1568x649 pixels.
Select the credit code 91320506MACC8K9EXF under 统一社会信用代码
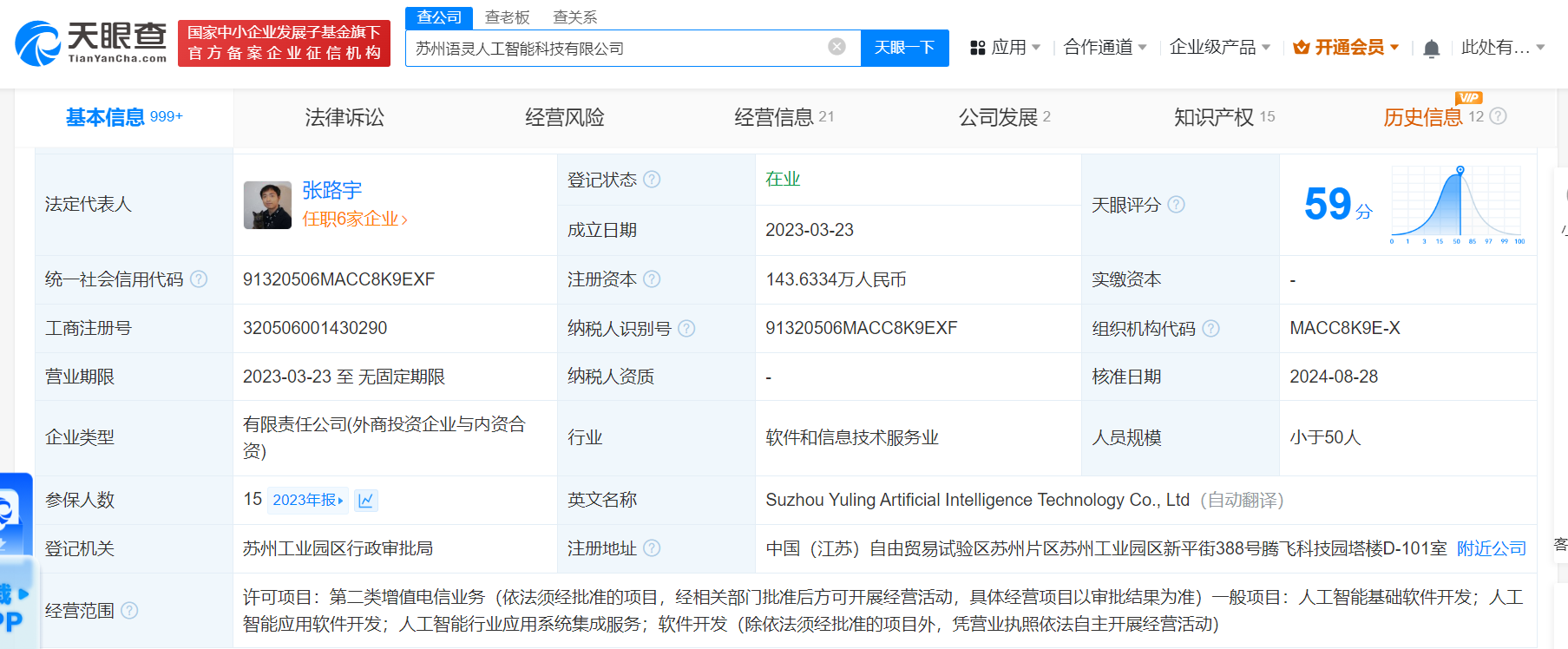(x=338, y=279)
